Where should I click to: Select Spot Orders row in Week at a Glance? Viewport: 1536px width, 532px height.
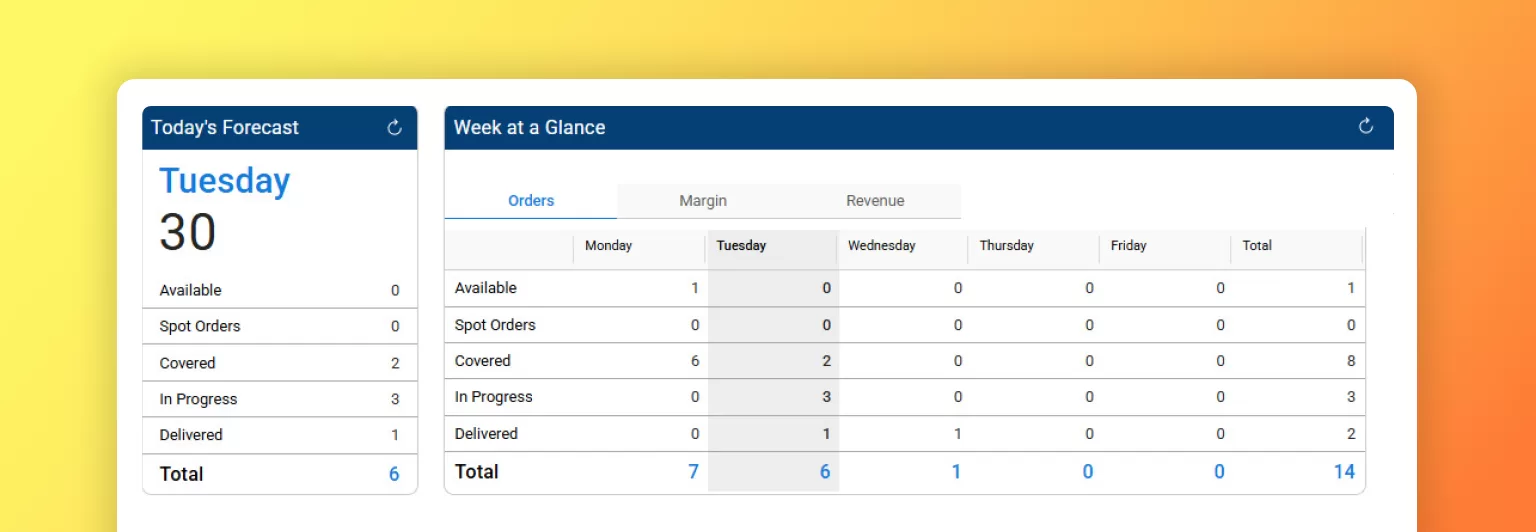coord(495,325)
